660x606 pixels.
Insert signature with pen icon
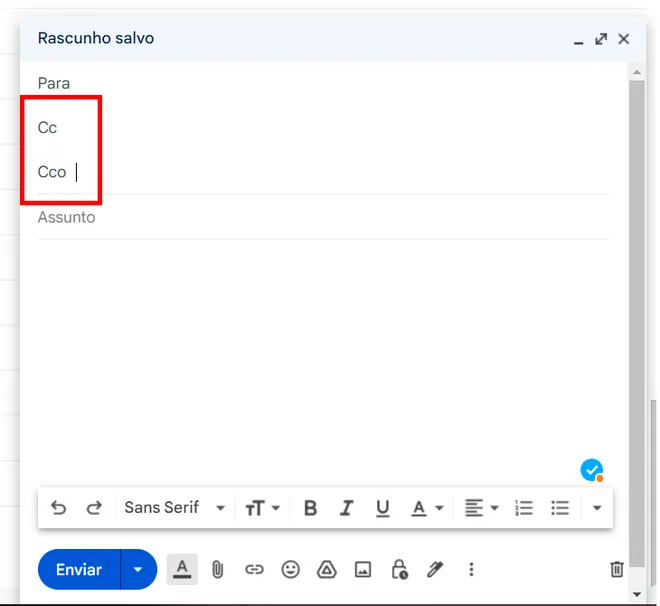(x=434, y=569)
